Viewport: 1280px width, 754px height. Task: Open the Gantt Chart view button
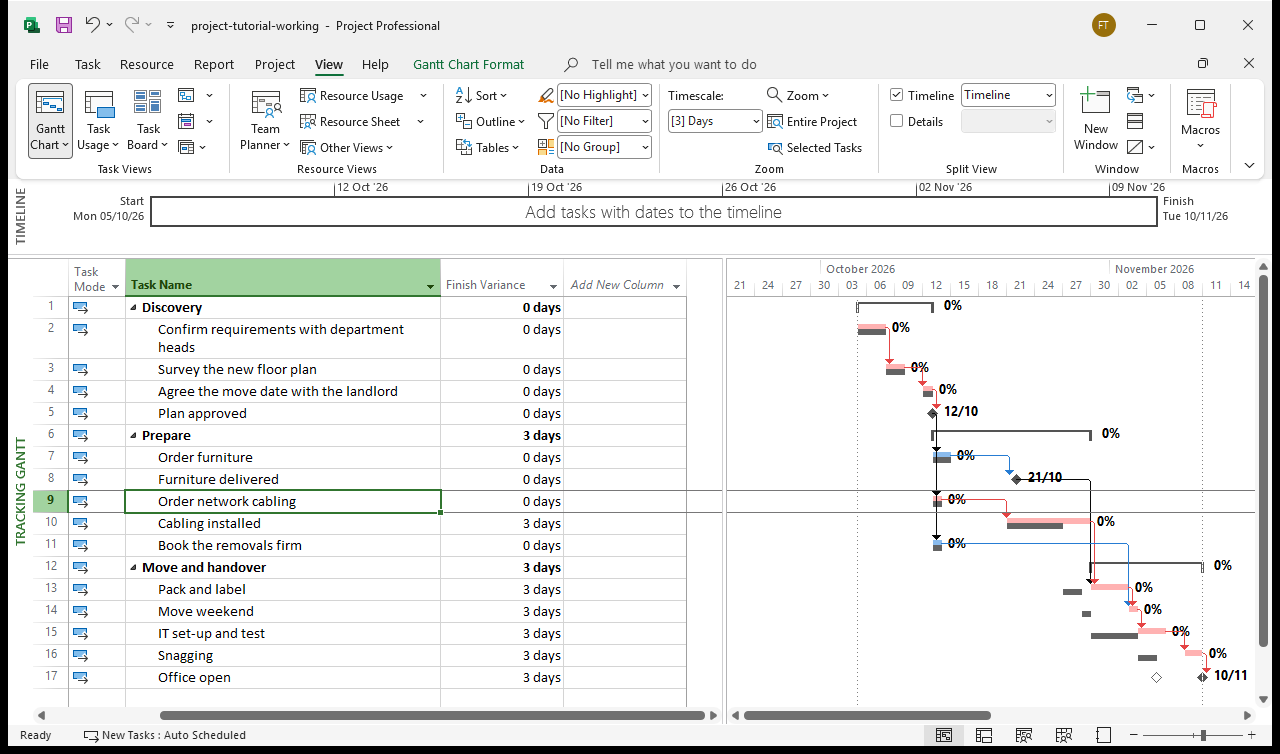(x=50, y=120)
